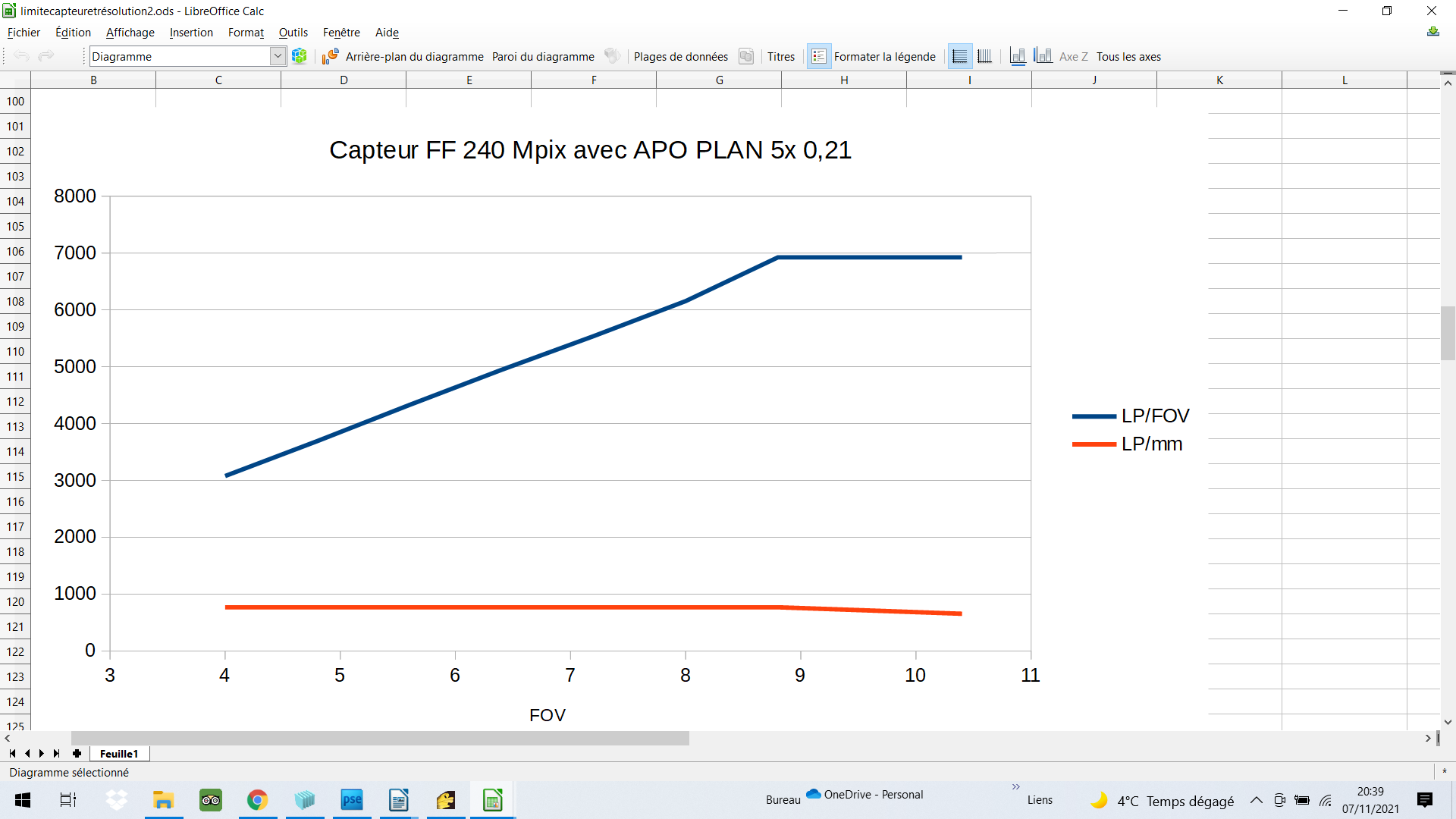The height and width of the screenshot is (819, 1456).
Task: Click the Chart Type icon
Action: click(330, 56)
